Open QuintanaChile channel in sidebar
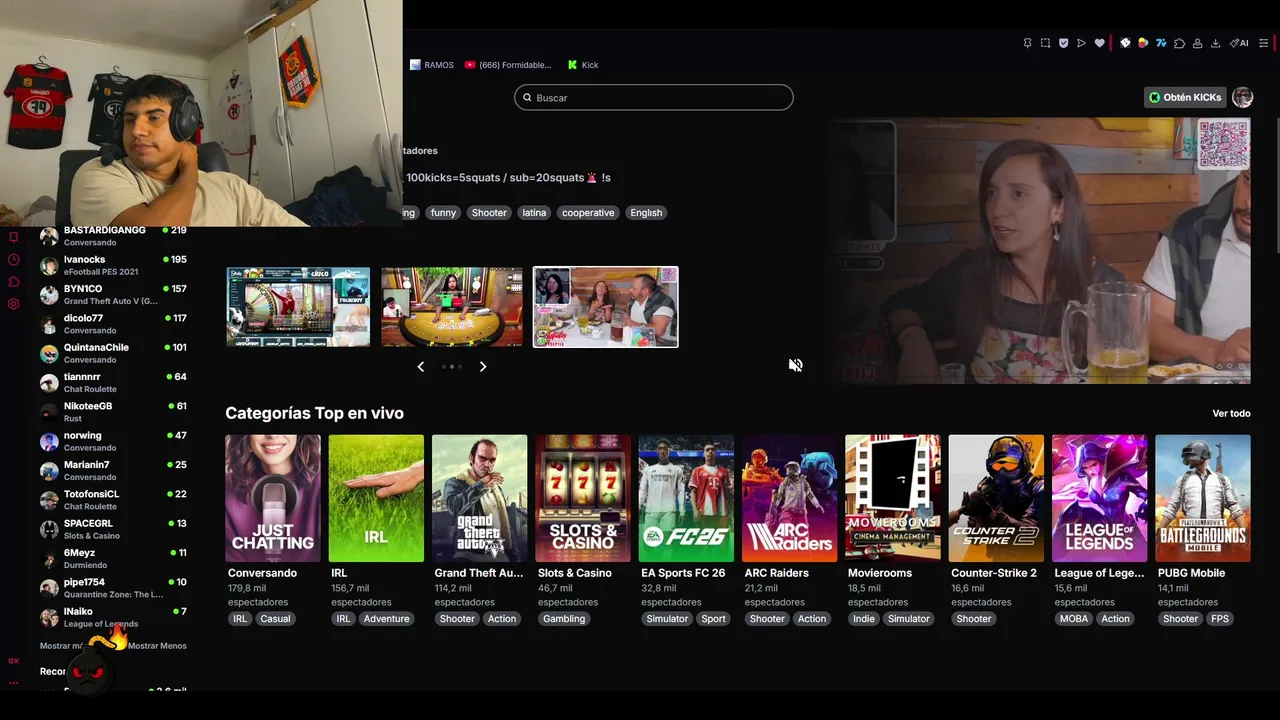Image resolution: width=1280 pixels, height=720 pixels. (113, 353)
